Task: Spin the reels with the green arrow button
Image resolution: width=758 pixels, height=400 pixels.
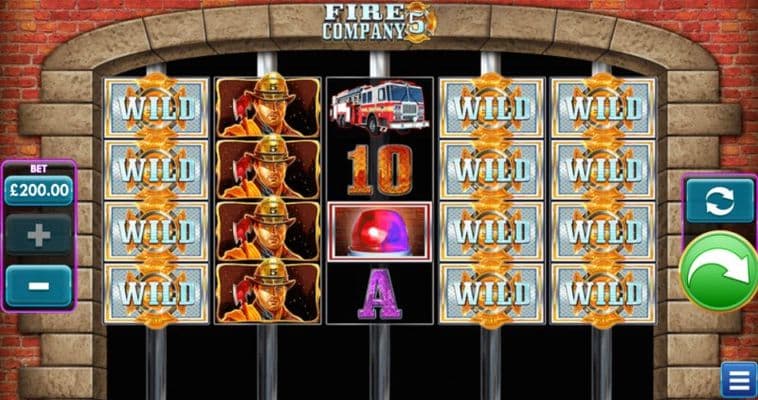Action: (x=719, y=271)
